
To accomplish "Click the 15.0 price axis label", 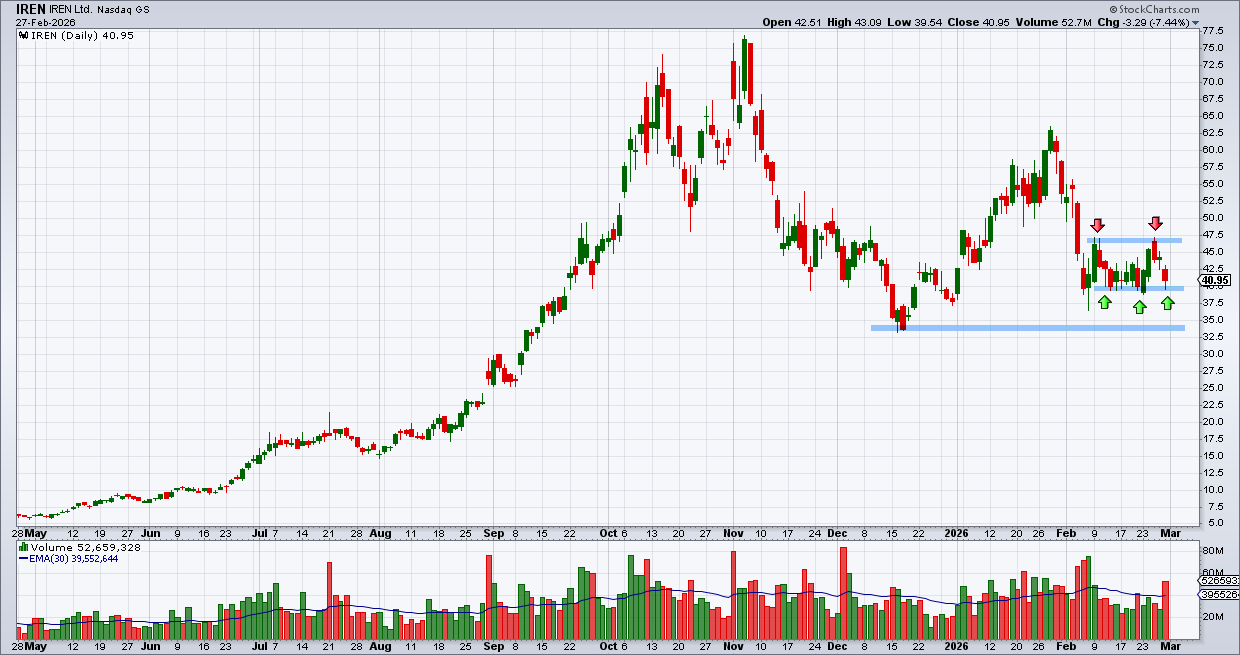I will pyautogui.click(x=1214, y=455).
